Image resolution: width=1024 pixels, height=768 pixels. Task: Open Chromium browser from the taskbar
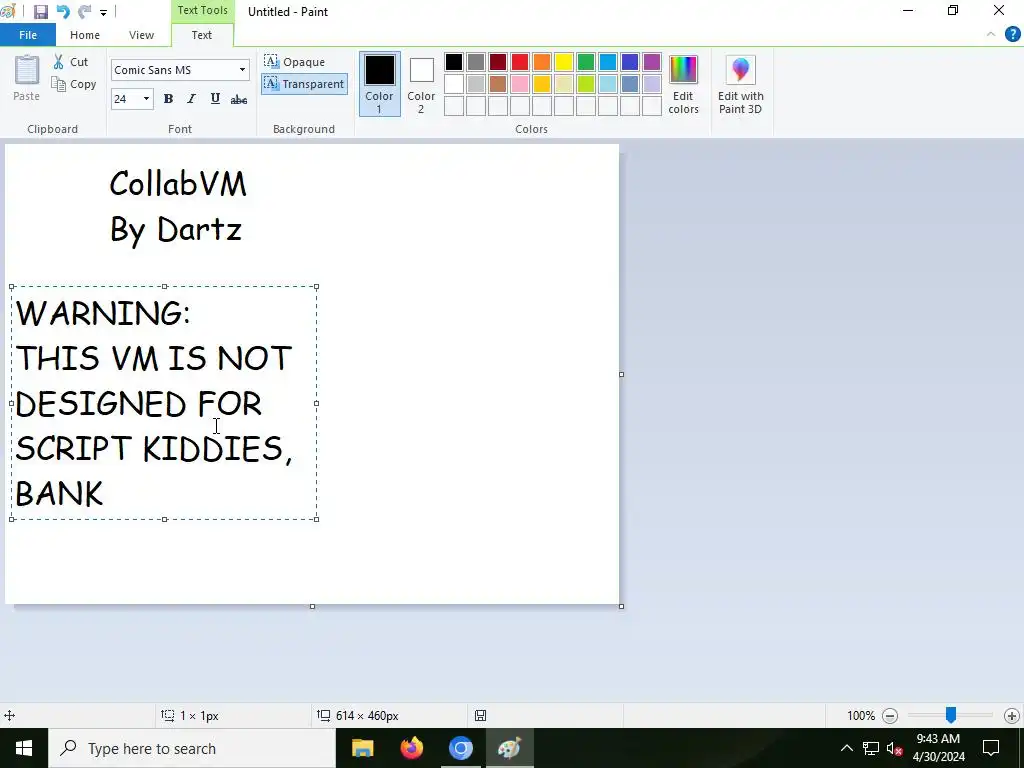click(460, 748)
